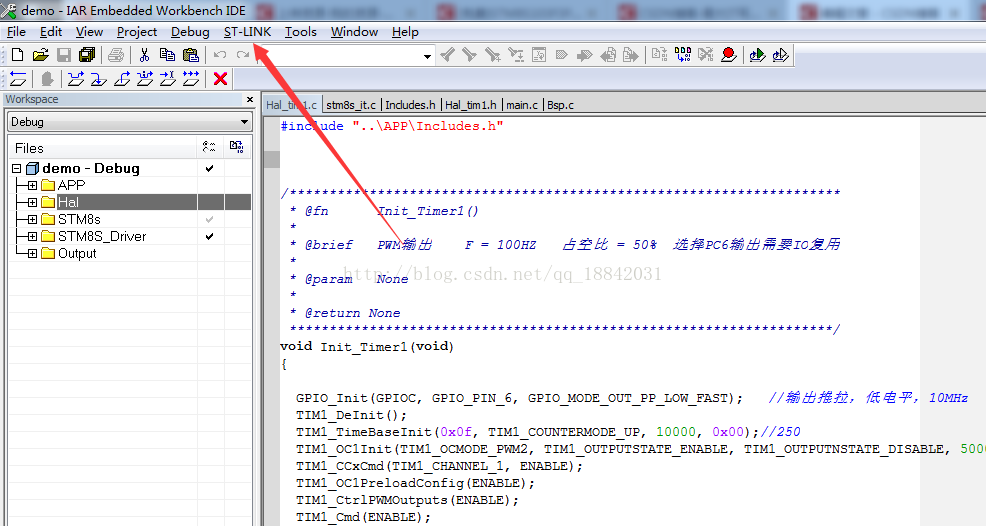Screen dimensions: 986x526
Task: Click the Step Over icon
Action: pos(75,79)
